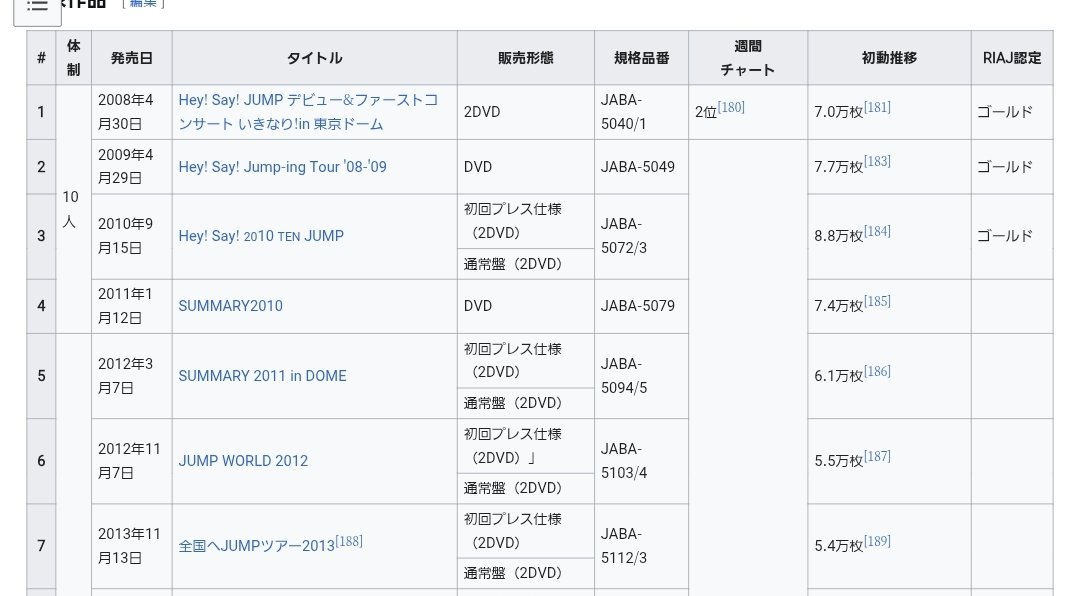Select the 販売形態 column header
The image size is (1080, 596).
coord(526,58)
